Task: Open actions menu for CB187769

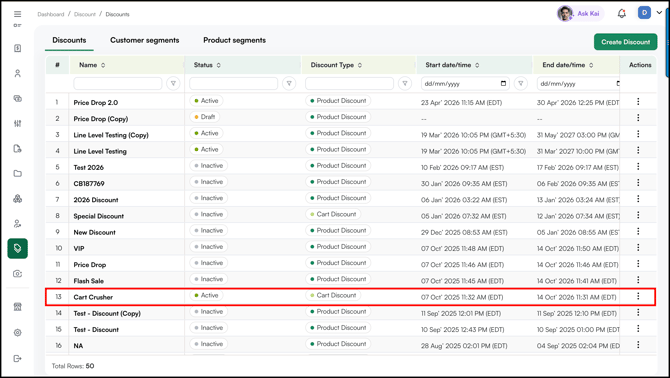Action: point(638,182)
